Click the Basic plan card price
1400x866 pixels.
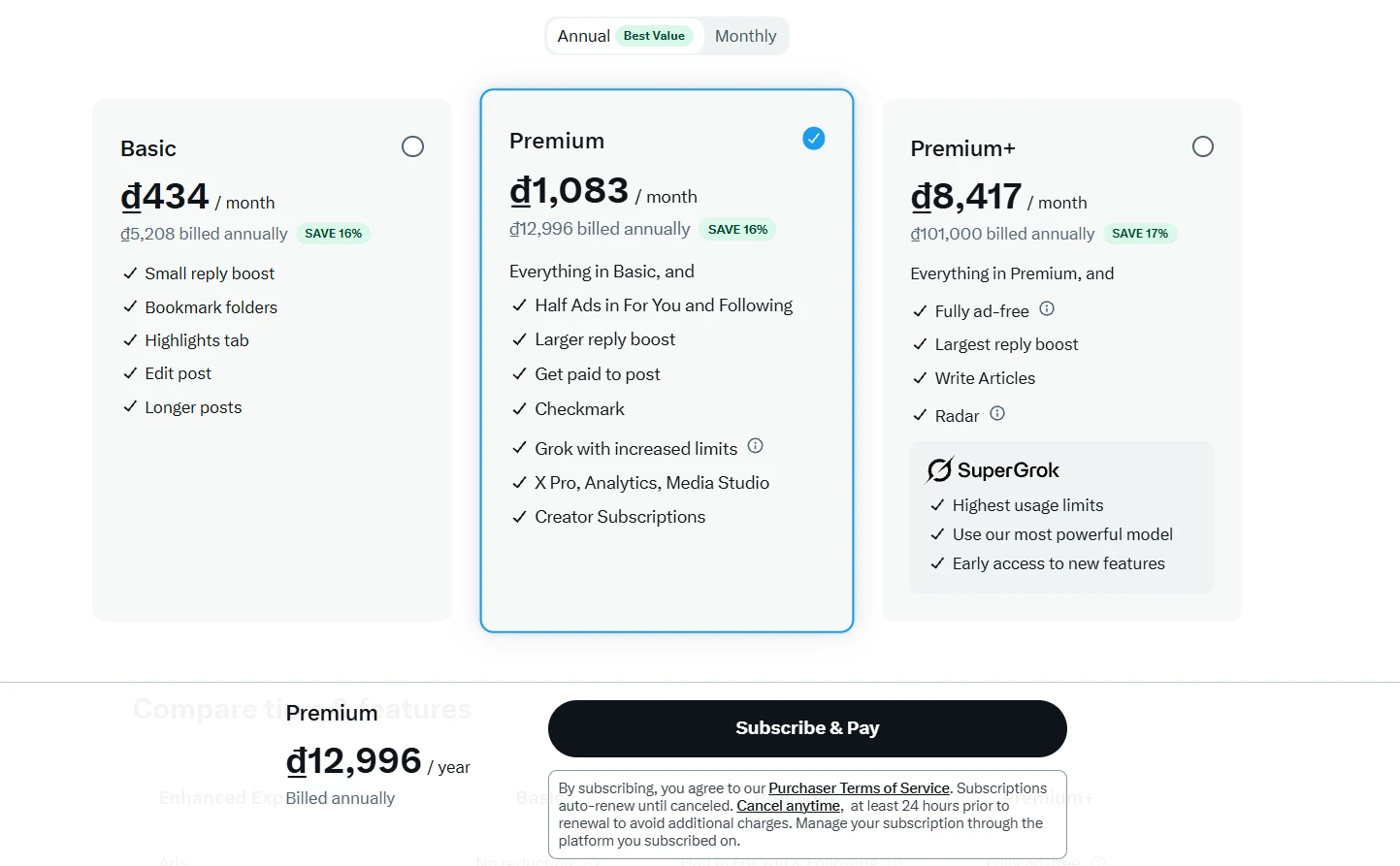click(x=198, y=198)
